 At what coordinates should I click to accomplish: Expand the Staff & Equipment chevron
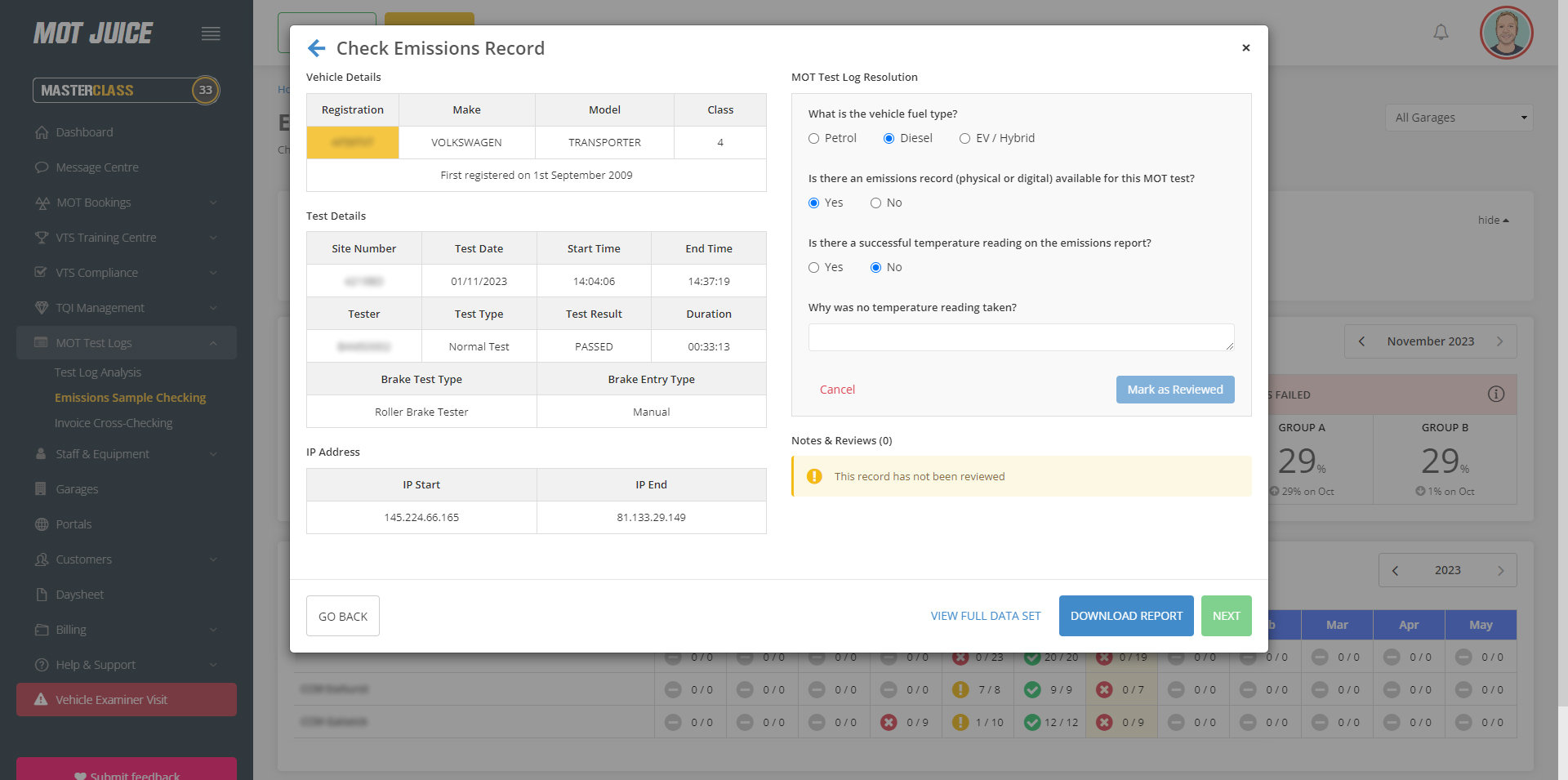click(213, 454)
